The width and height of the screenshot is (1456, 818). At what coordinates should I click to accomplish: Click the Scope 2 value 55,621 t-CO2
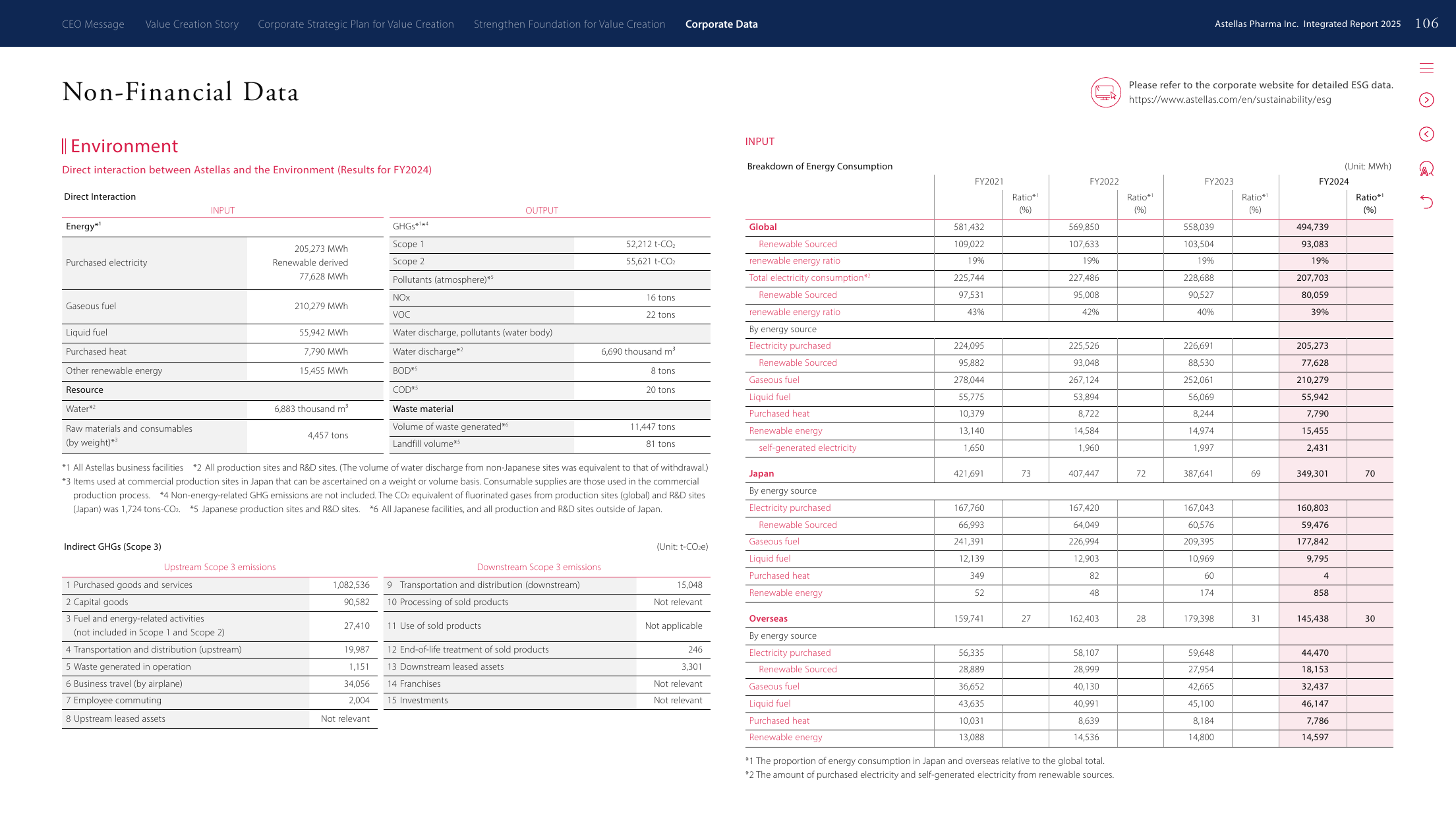(x=651, y=261)
